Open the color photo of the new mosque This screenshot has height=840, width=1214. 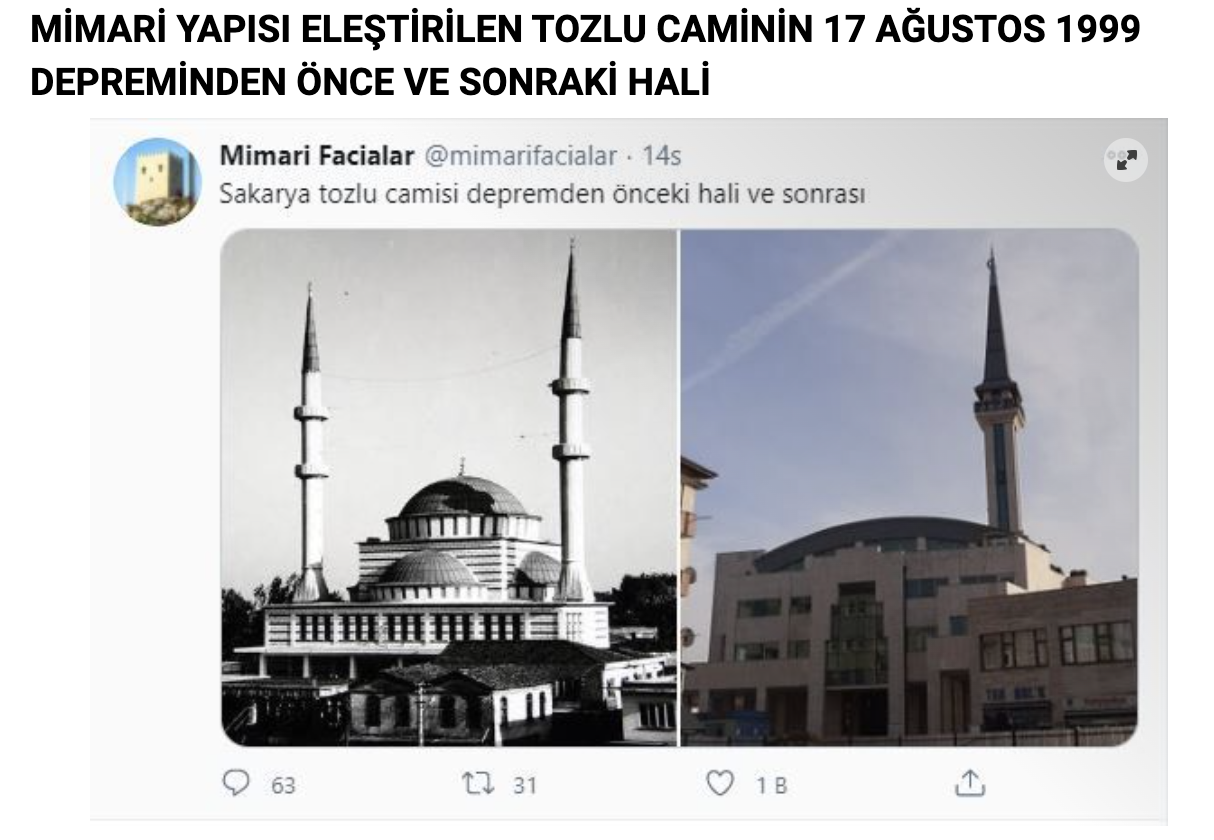(910, 488)
